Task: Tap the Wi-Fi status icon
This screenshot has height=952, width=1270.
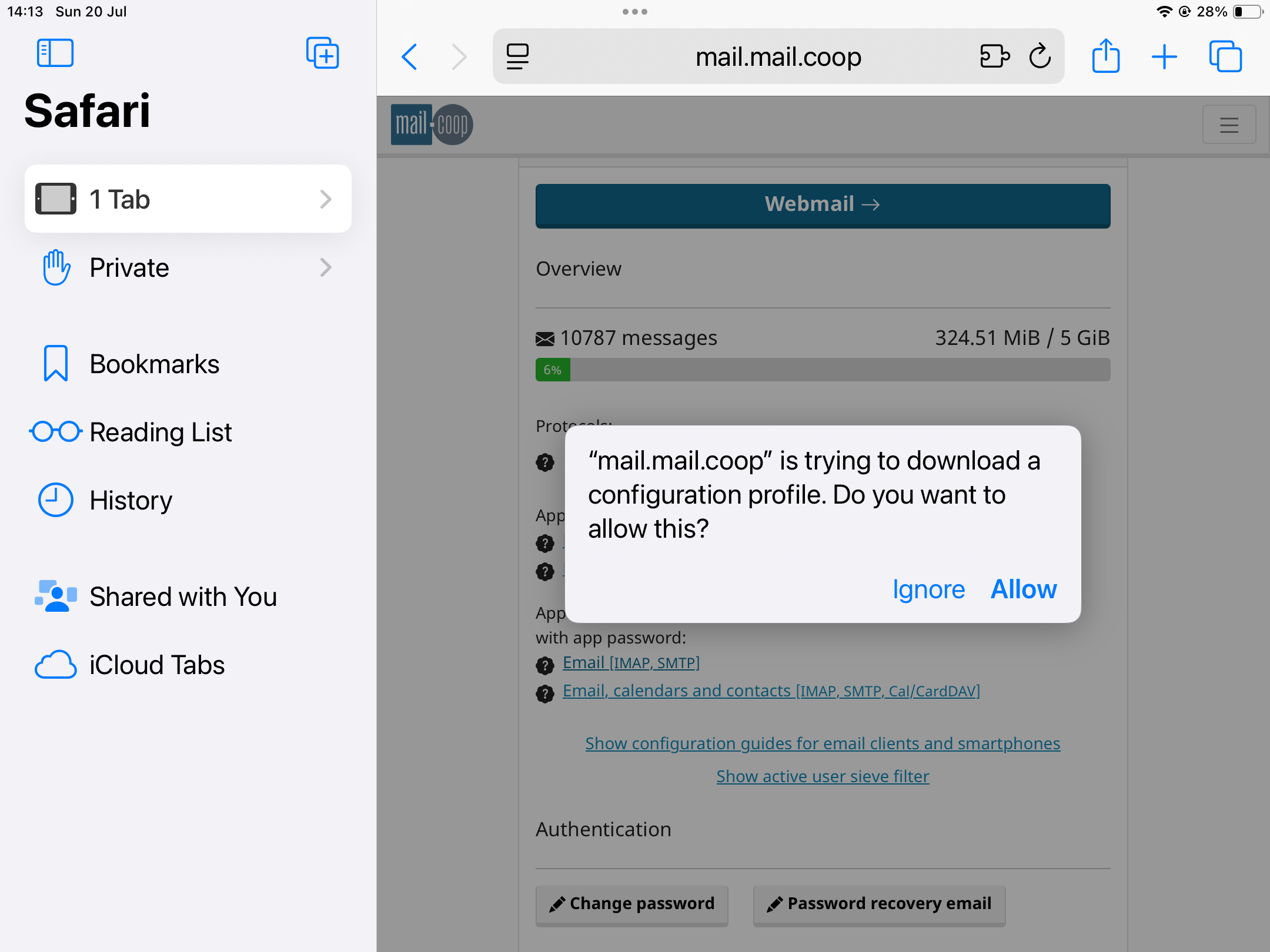Action: tap(1164, 12)
